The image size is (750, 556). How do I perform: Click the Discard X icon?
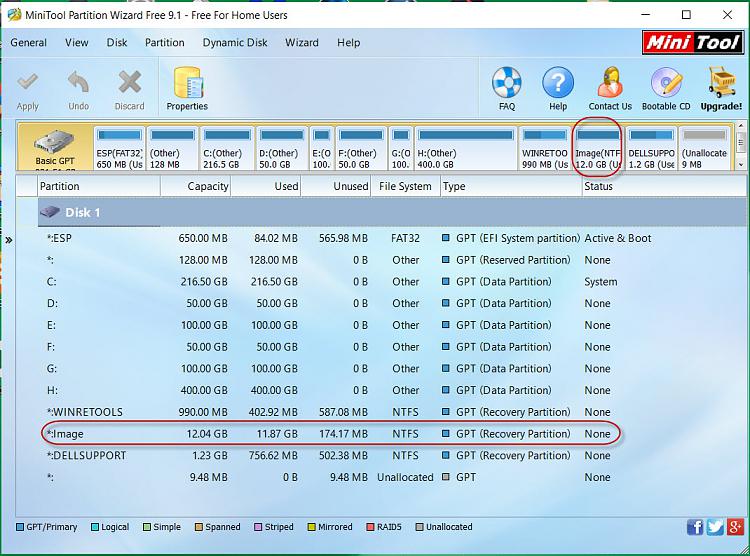pos(129,82)
